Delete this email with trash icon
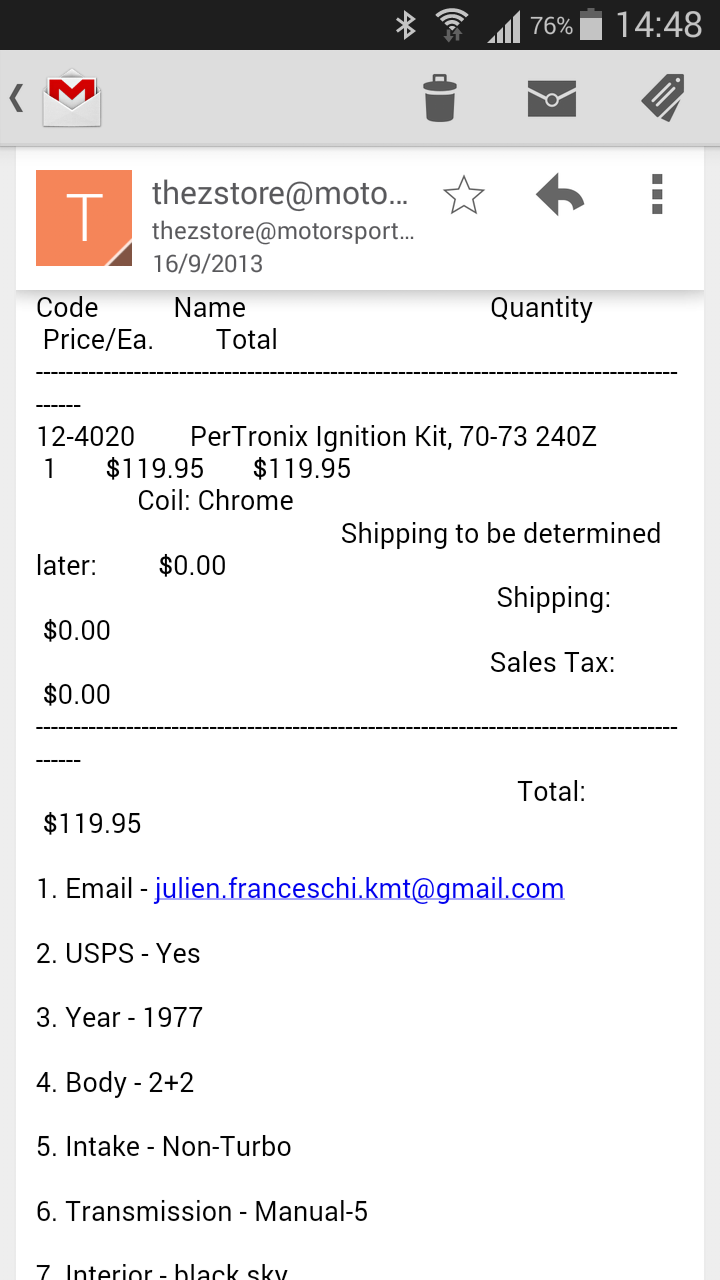 [440, 98]
